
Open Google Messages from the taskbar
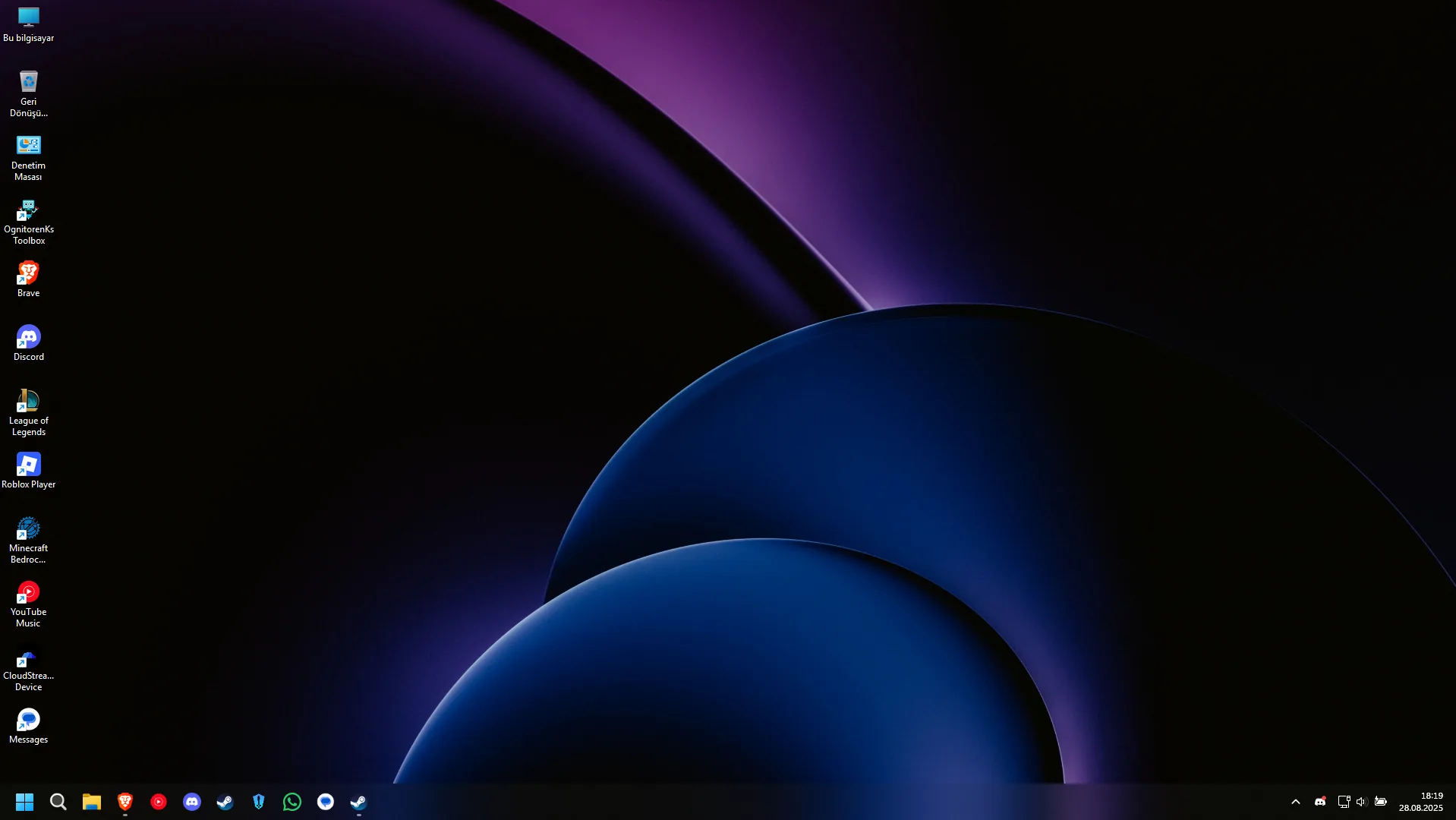click(326, 802)
